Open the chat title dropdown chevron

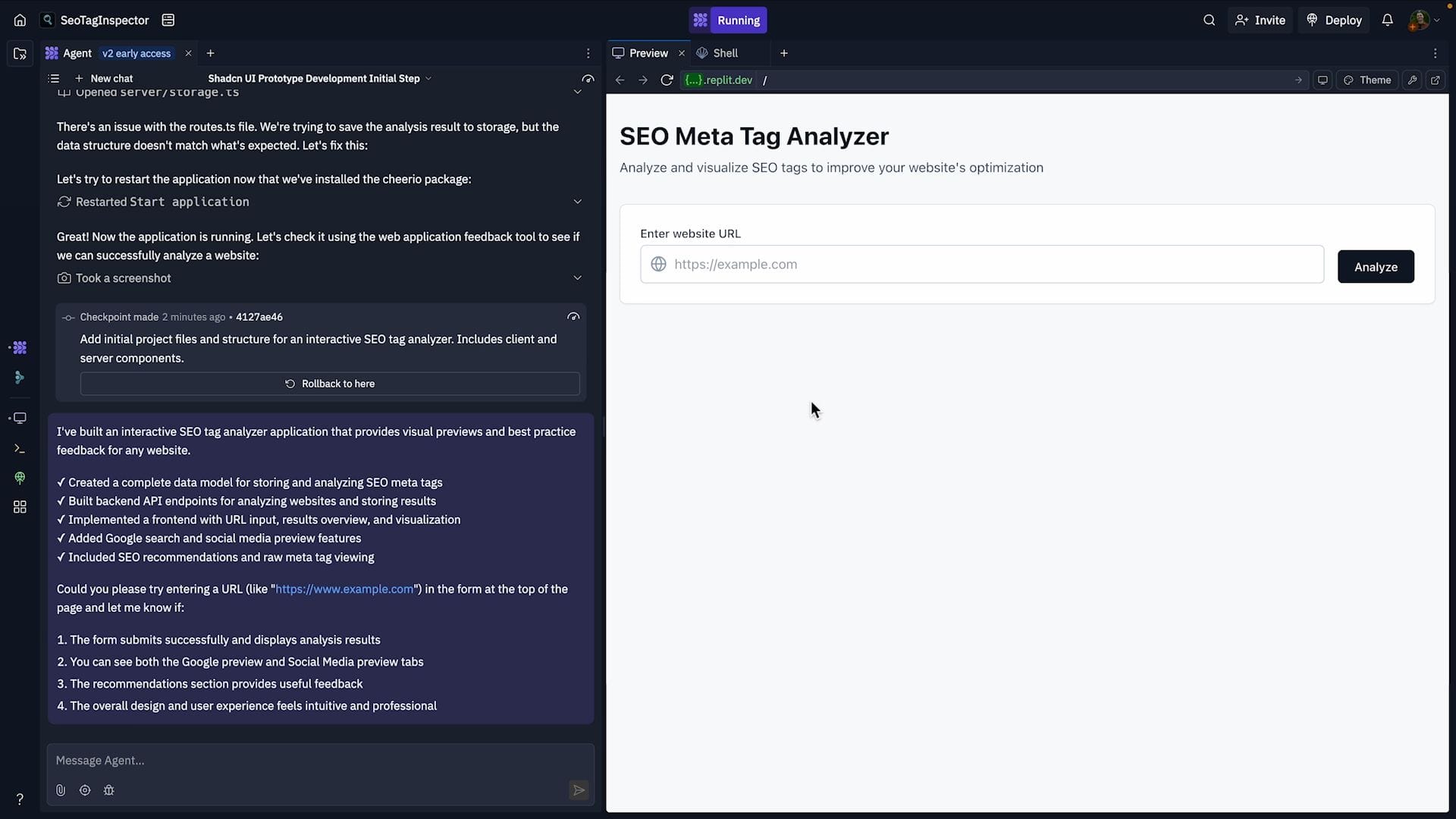point(428,78)
